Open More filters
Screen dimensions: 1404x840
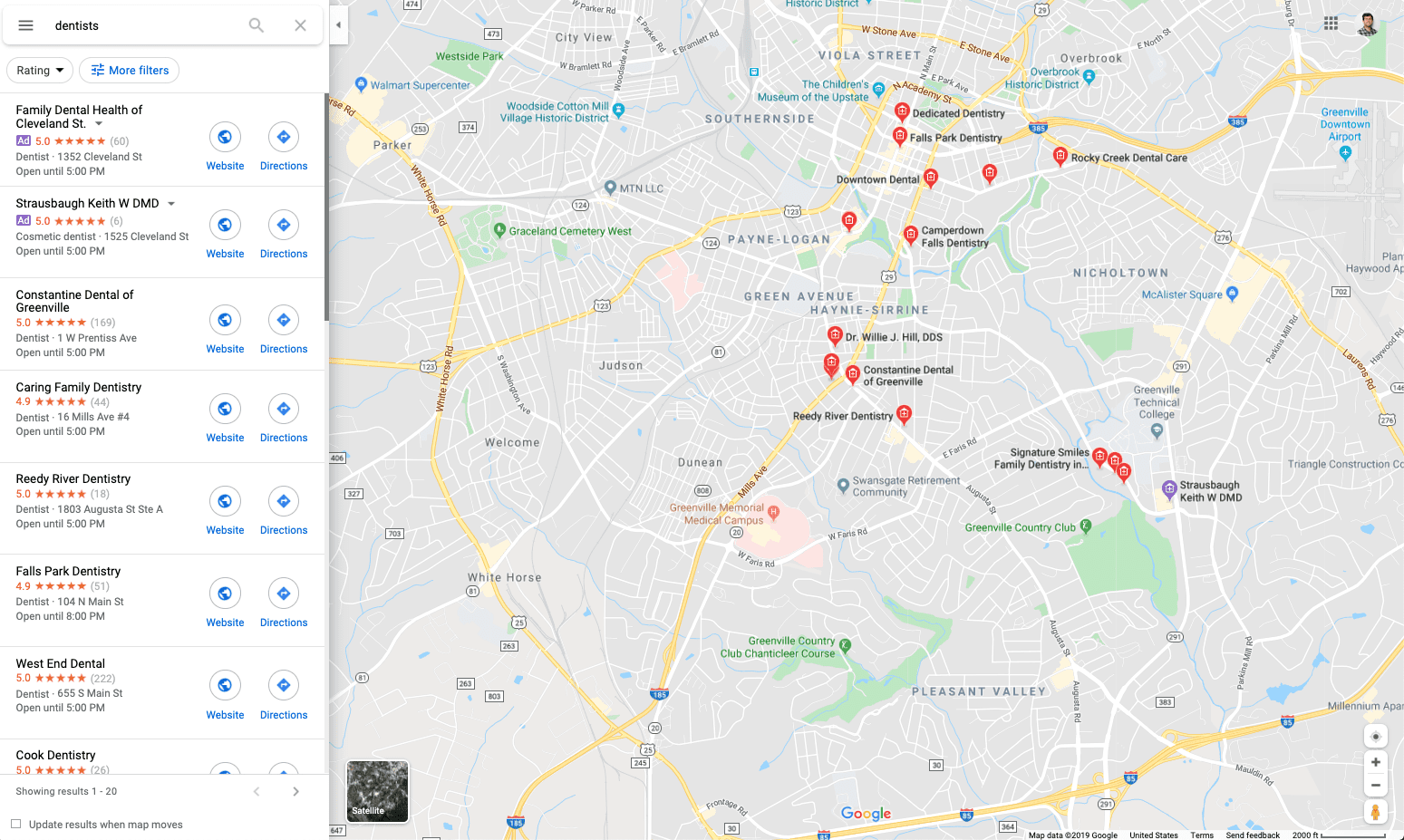click(x=130, y=70)
